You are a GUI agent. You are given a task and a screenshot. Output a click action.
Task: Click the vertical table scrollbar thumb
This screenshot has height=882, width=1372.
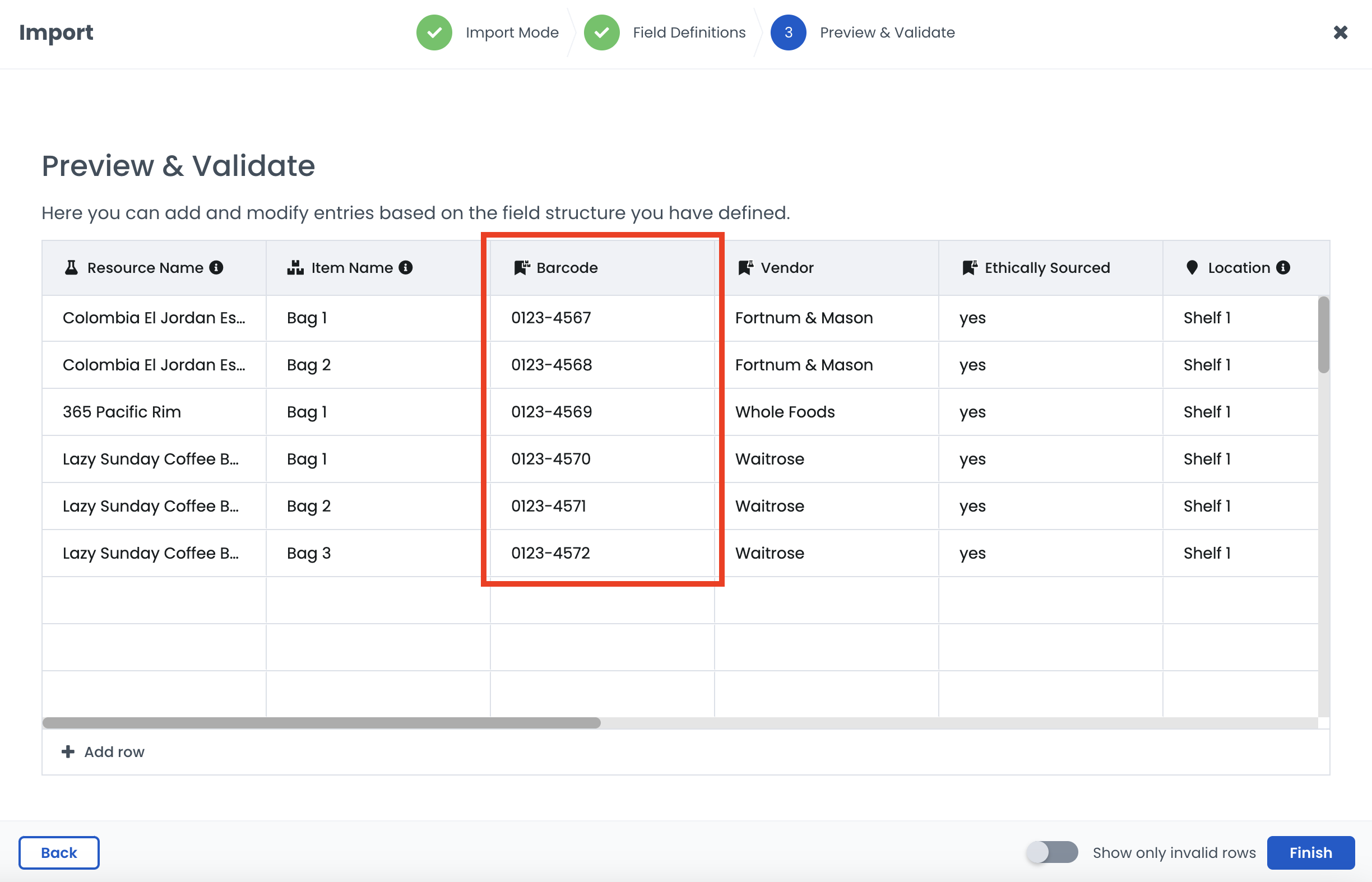[1323, 335]
